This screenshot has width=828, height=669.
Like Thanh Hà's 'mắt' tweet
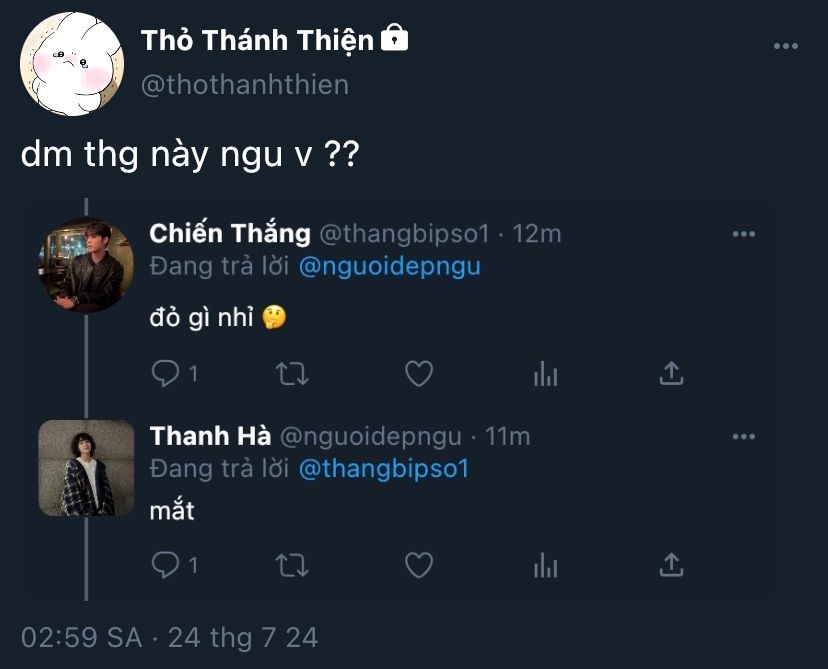click(x=419, y=565)
